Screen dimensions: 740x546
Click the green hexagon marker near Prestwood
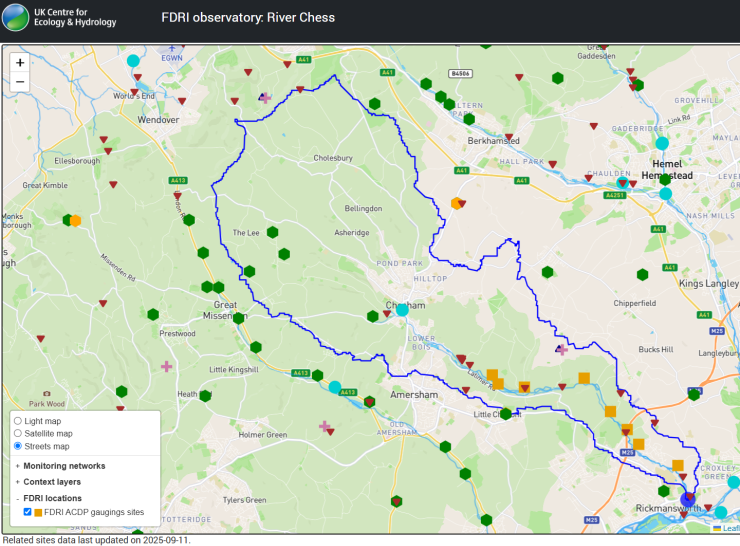(153, 314)
